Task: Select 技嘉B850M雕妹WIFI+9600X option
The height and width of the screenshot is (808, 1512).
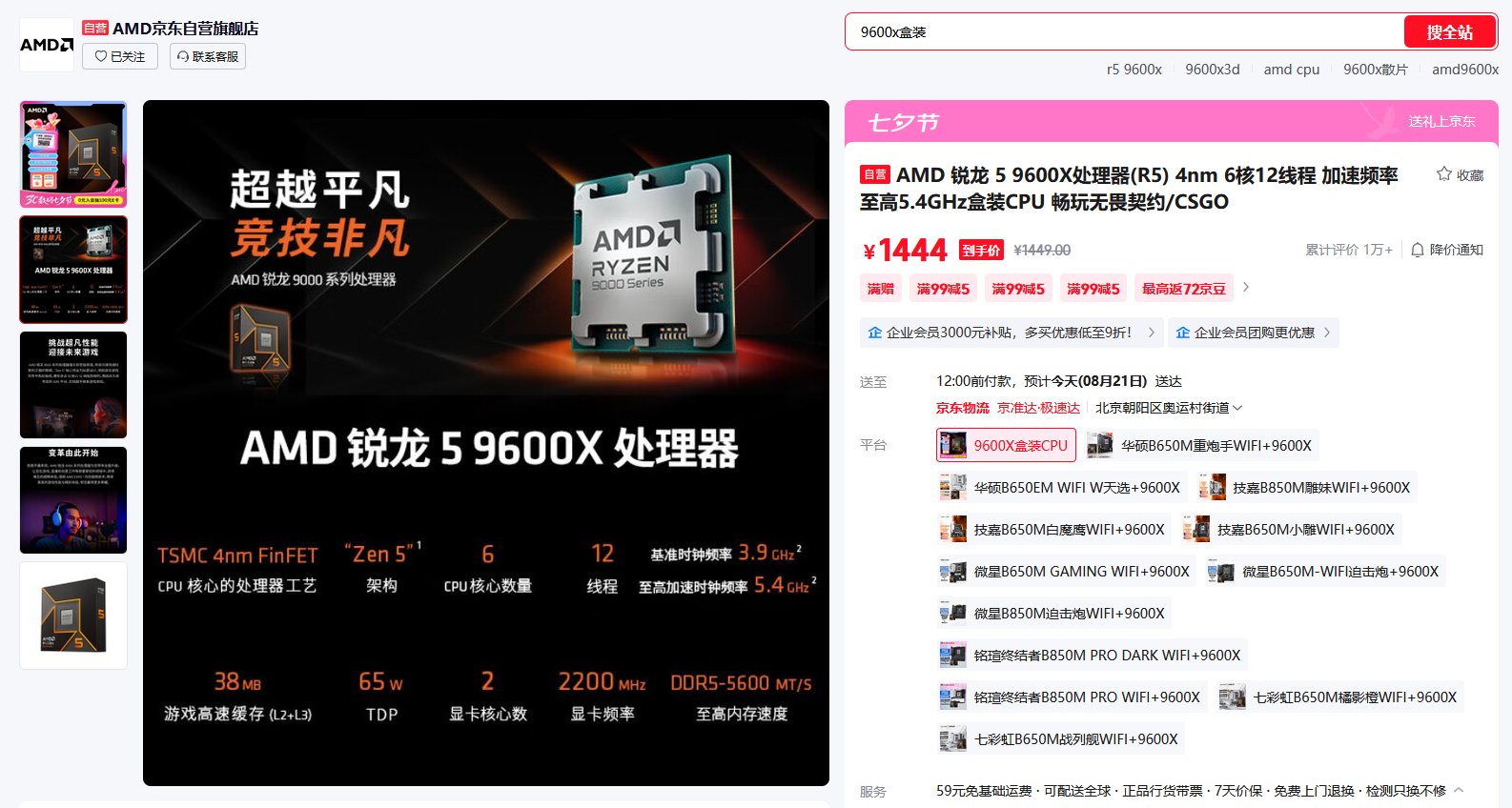Action: [1306, 487]
